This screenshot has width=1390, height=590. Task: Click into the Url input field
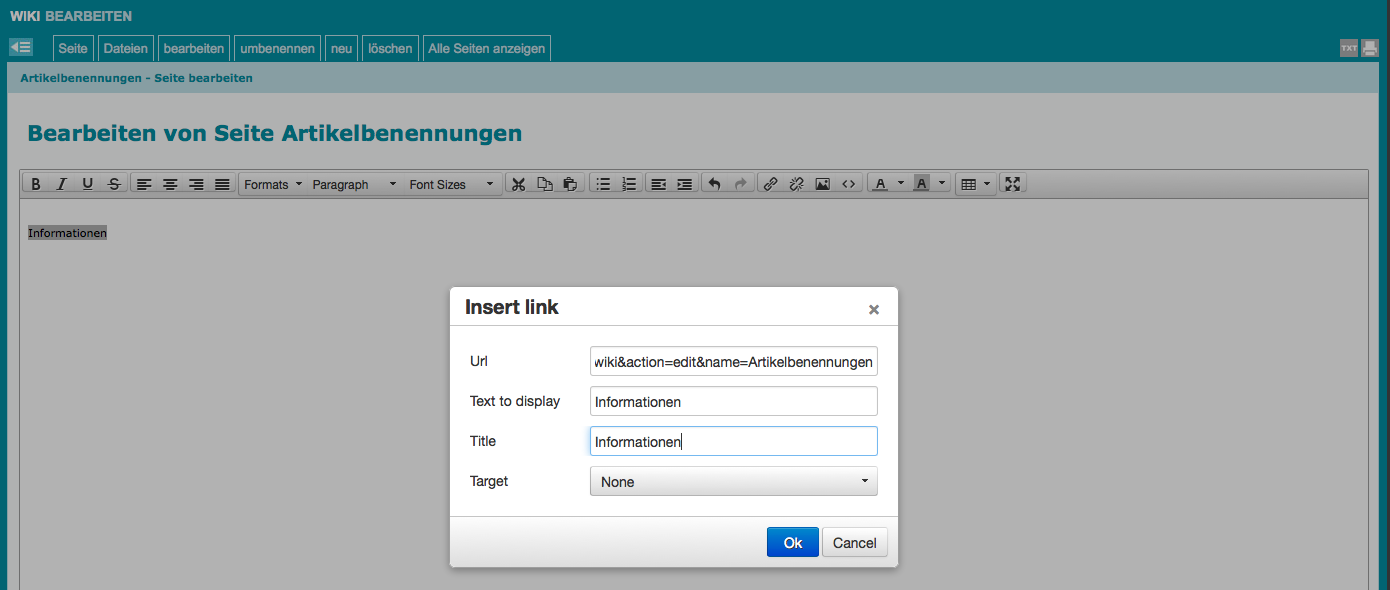[x=733, y=361]
